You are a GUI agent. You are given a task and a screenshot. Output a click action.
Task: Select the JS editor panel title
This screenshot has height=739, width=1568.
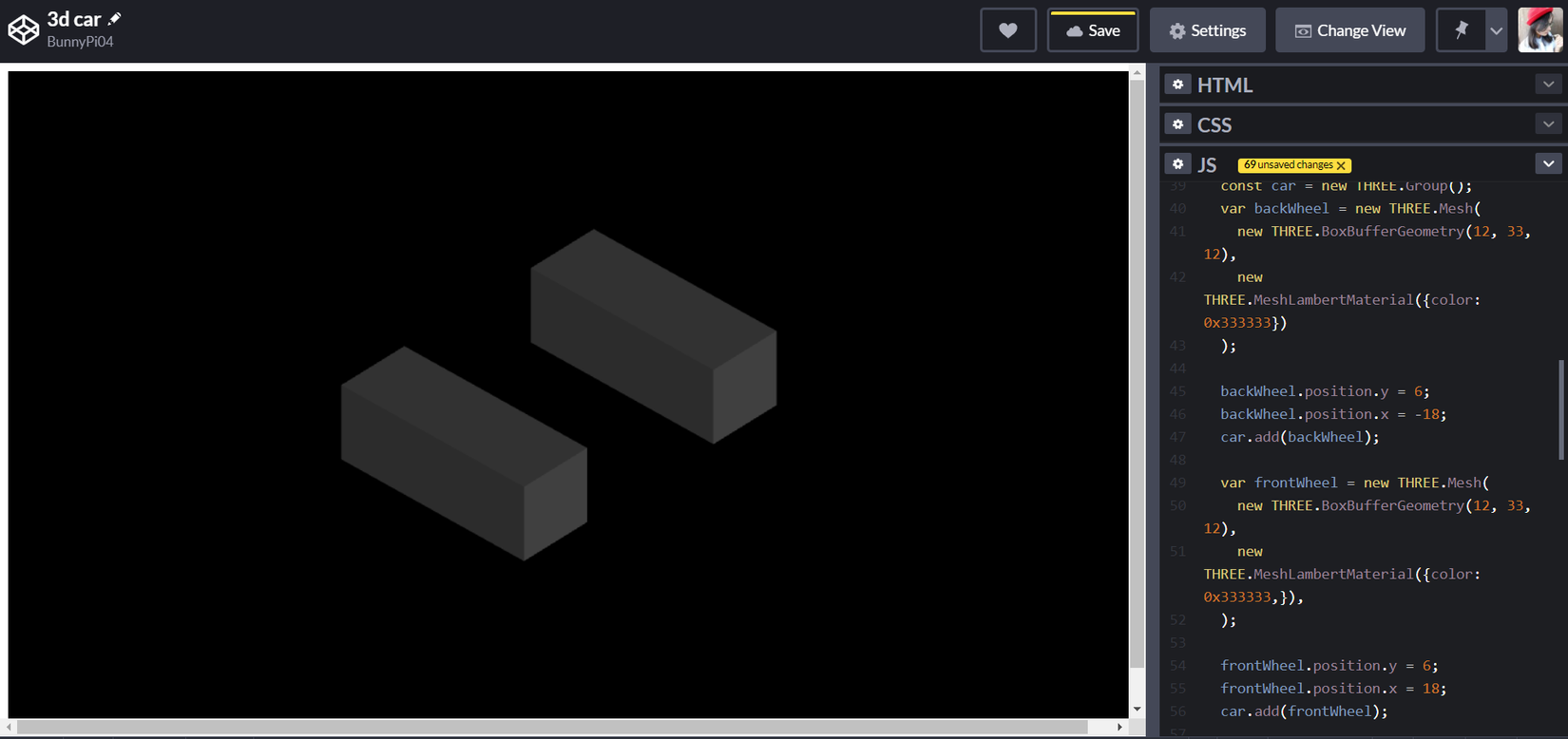(x=1207, y=164)
